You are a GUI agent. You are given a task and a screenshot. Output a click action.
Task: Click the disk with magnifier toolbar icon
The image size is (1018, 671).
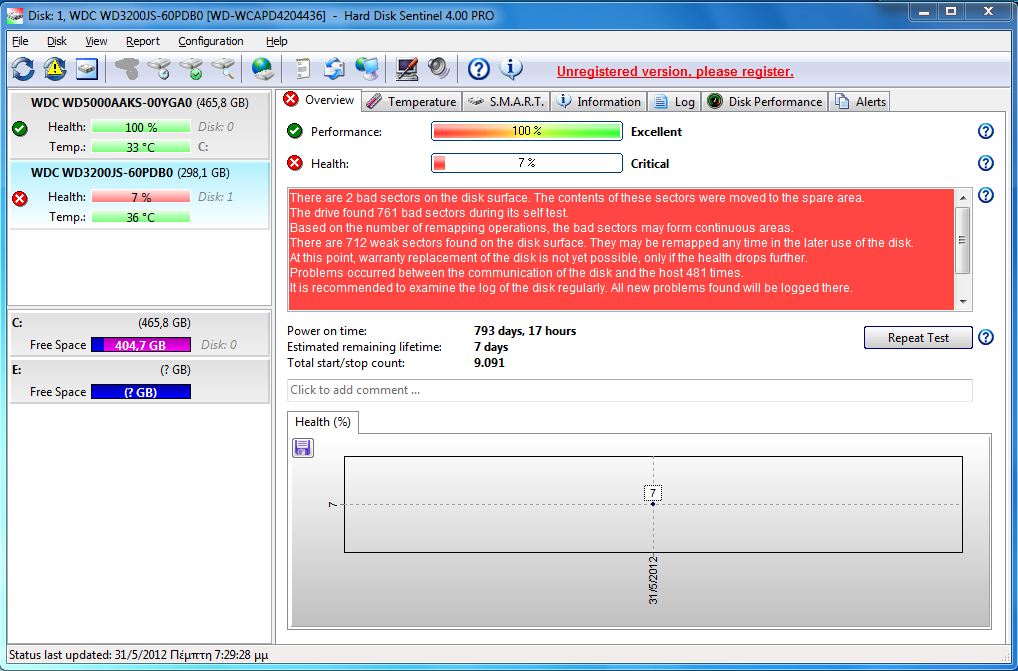tap(223, 69)
